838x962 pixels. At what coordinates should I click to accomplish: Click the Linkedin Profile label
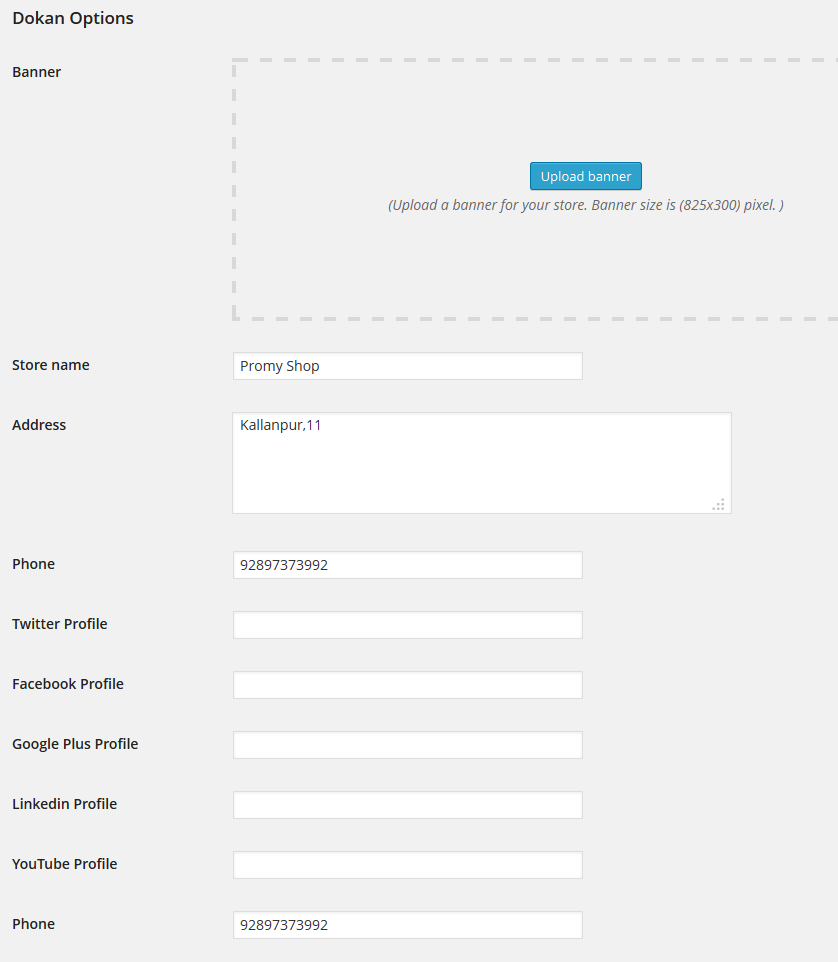[x=64, y=804]
